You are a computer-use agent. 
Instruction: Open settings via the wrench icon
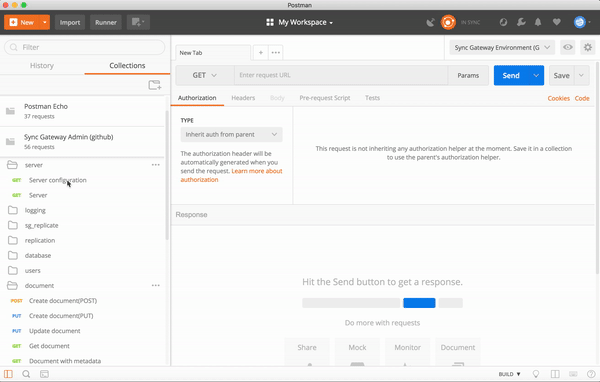[x=521, y=22]
